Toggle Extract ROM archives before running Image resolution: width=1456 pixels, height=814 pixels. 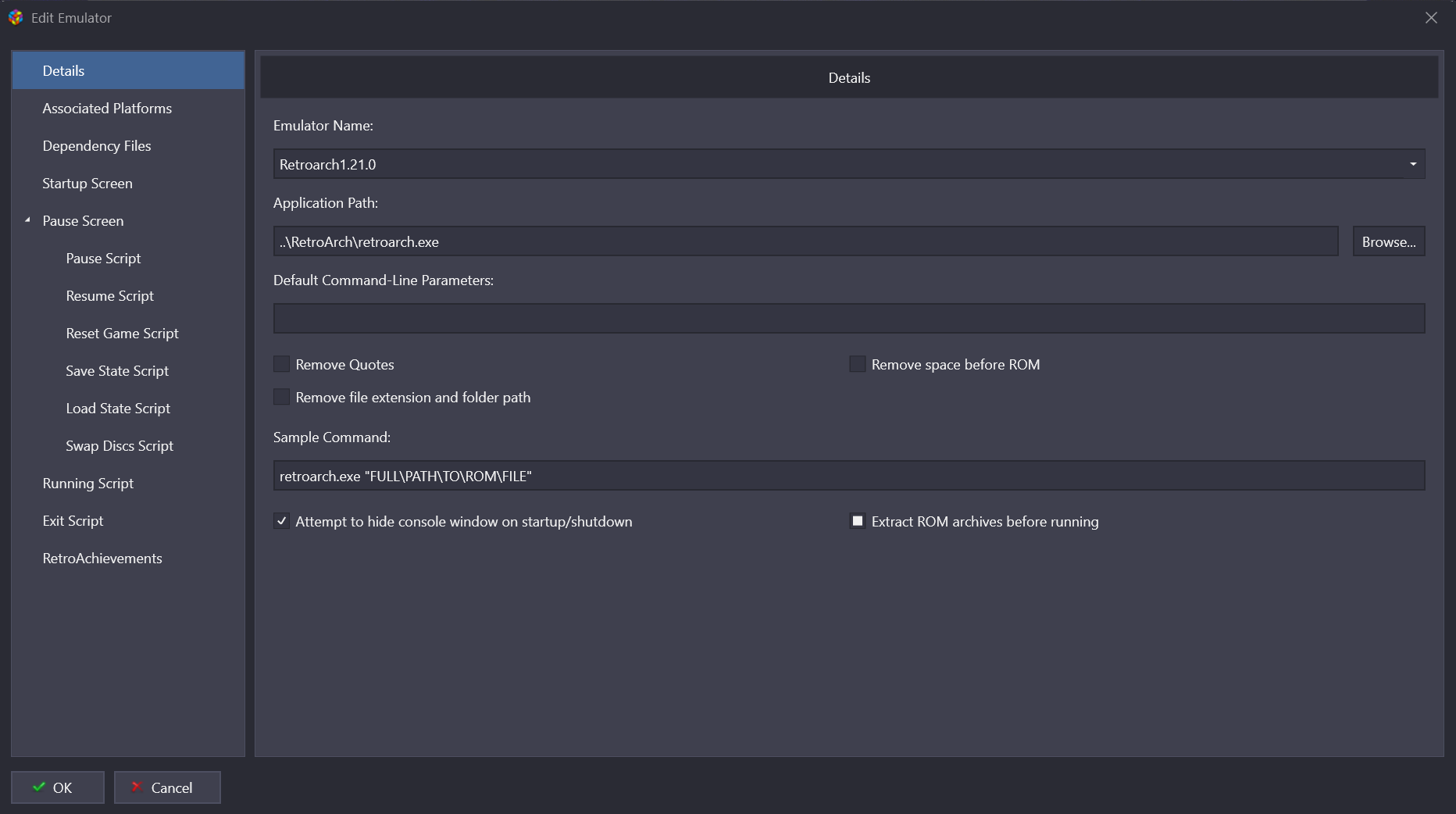[x=858, y=521]
